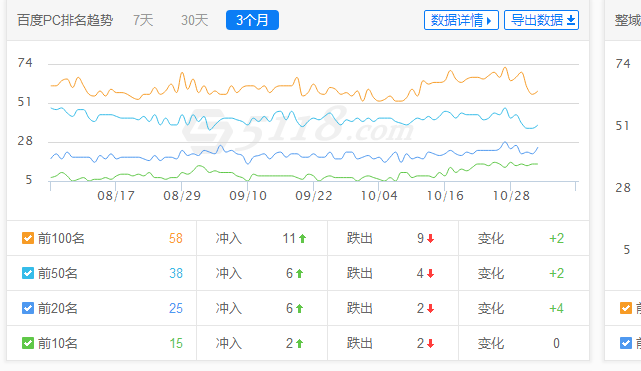Click red down arrow in 前20名 row

pyautogui.click(x=430, y=309)
